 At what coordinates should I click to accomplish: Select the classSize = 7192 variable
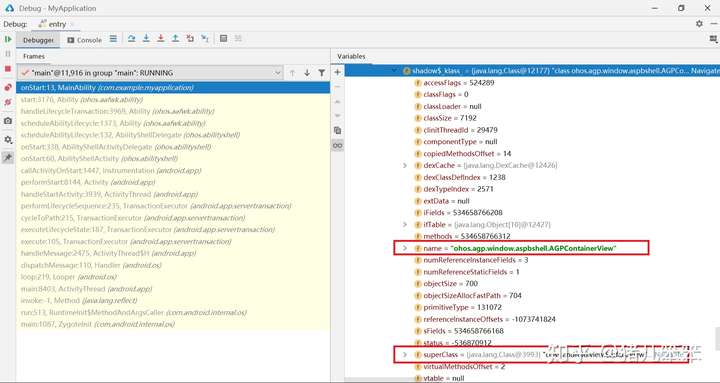(x=444, y=118)
